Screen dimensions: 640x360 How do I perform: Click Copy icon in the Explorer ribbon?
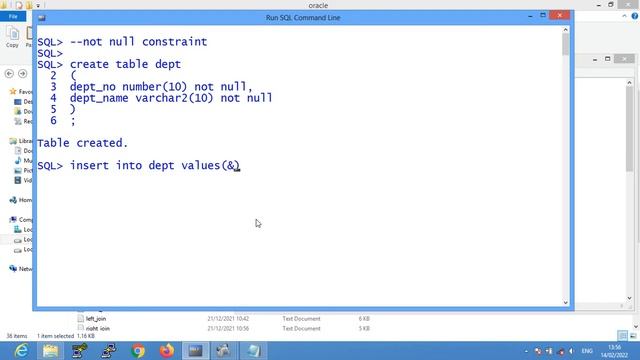click(x=12, y=36)
